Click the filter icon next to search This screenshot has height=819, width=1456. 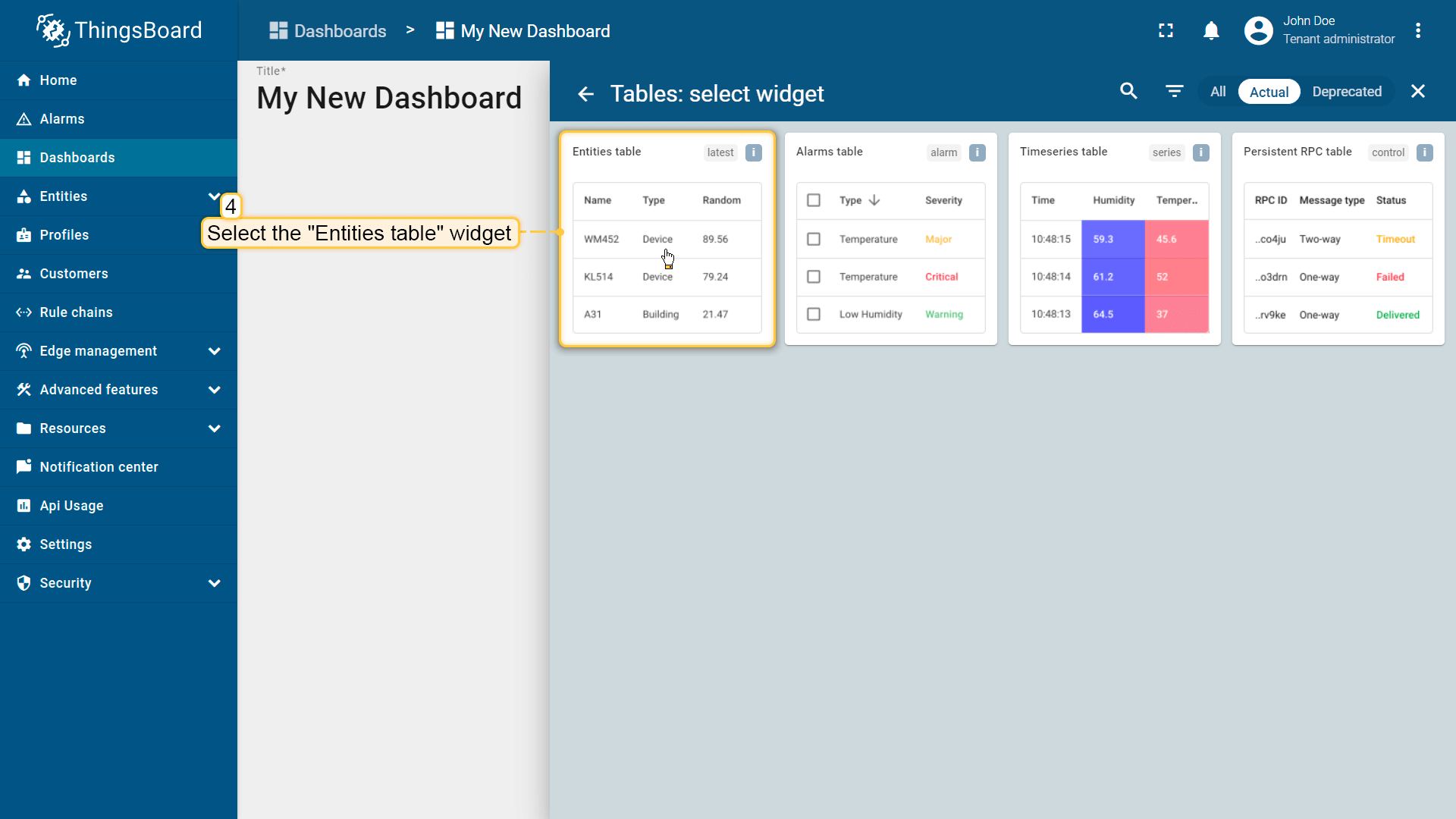click(x=1174, y=91)
